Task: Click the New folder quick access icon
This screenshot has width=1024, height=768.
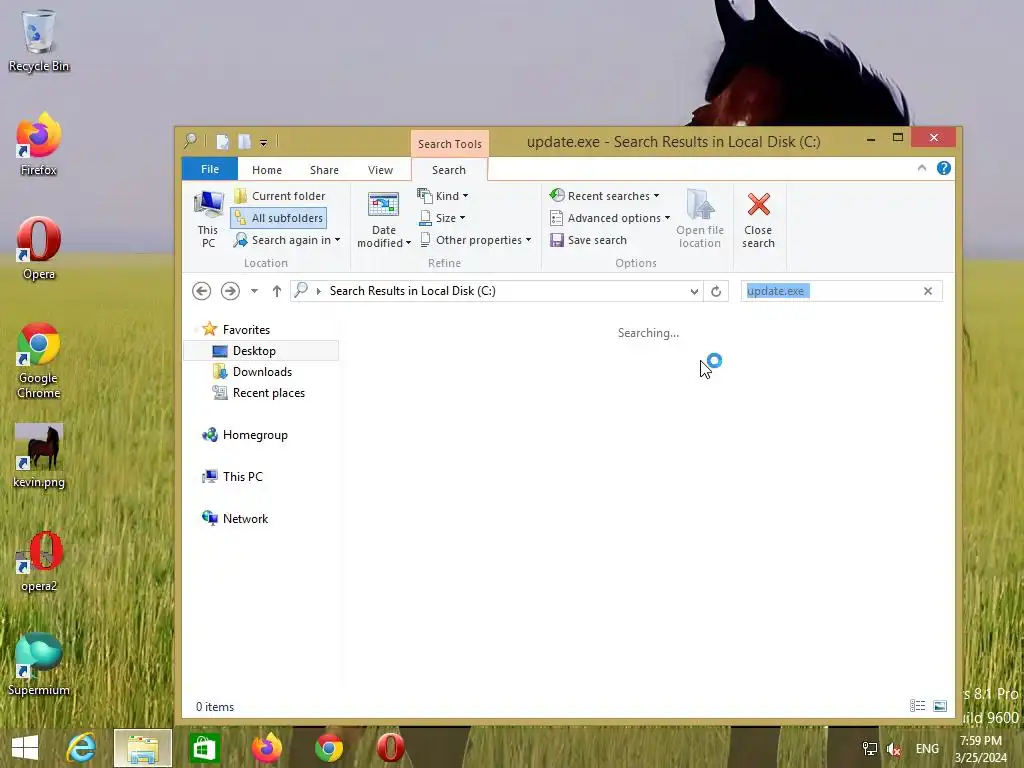Action: coord(244,142)
